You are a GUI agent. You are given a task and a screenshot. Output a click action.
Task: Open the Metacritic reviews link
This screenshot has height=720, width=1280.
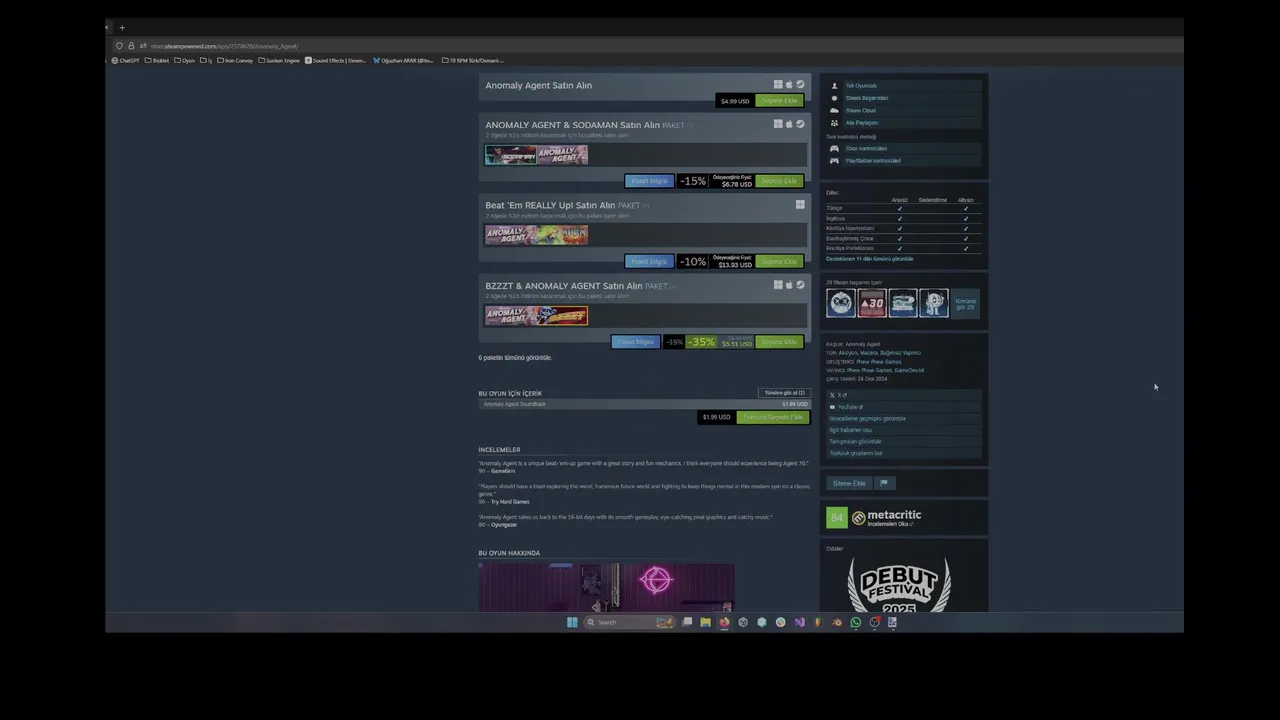(890, 524)
